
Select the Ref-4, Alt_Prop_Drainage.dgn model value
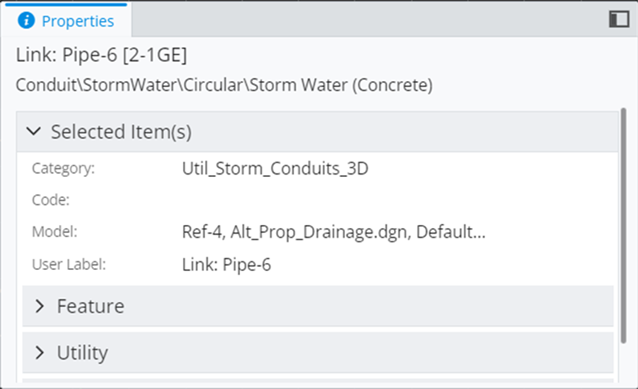coord(334,232)
